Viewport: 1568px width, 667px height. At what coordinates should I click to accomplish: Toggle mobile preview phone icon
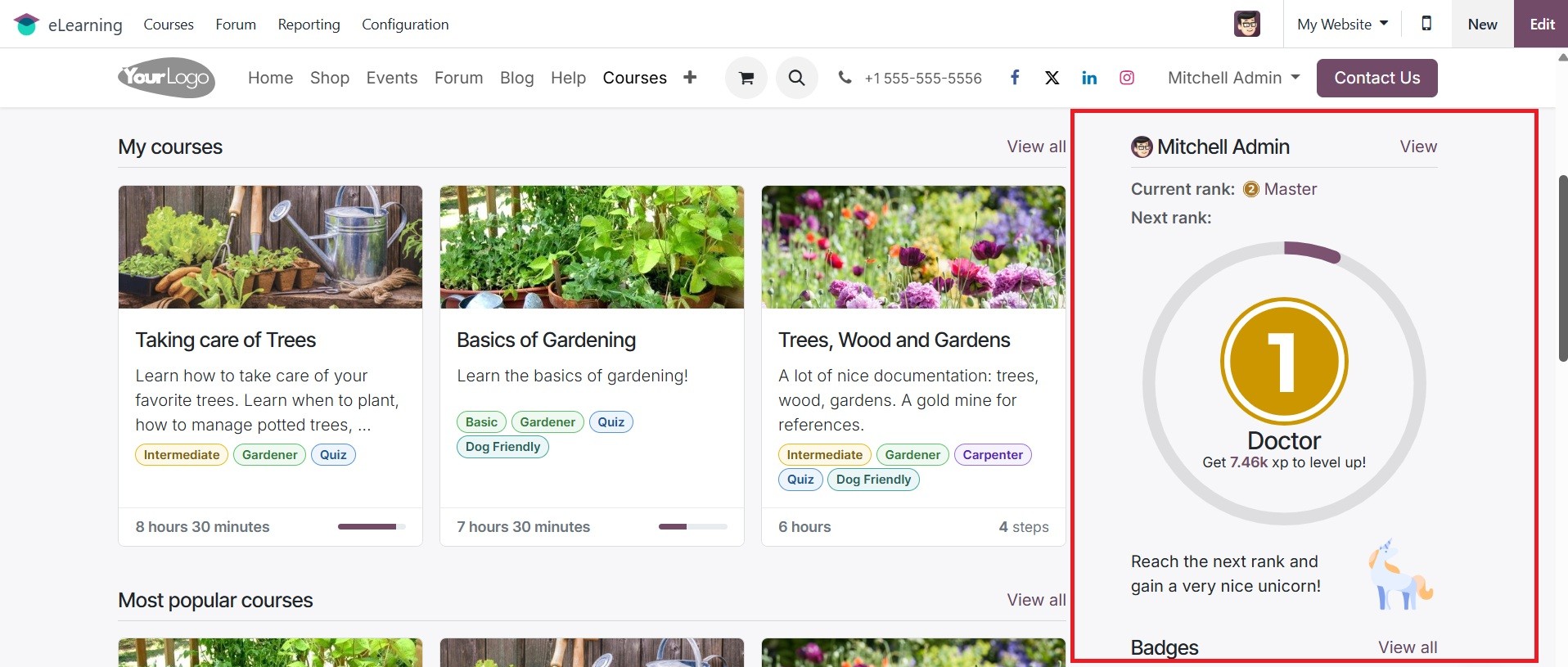click(1426, 24)
